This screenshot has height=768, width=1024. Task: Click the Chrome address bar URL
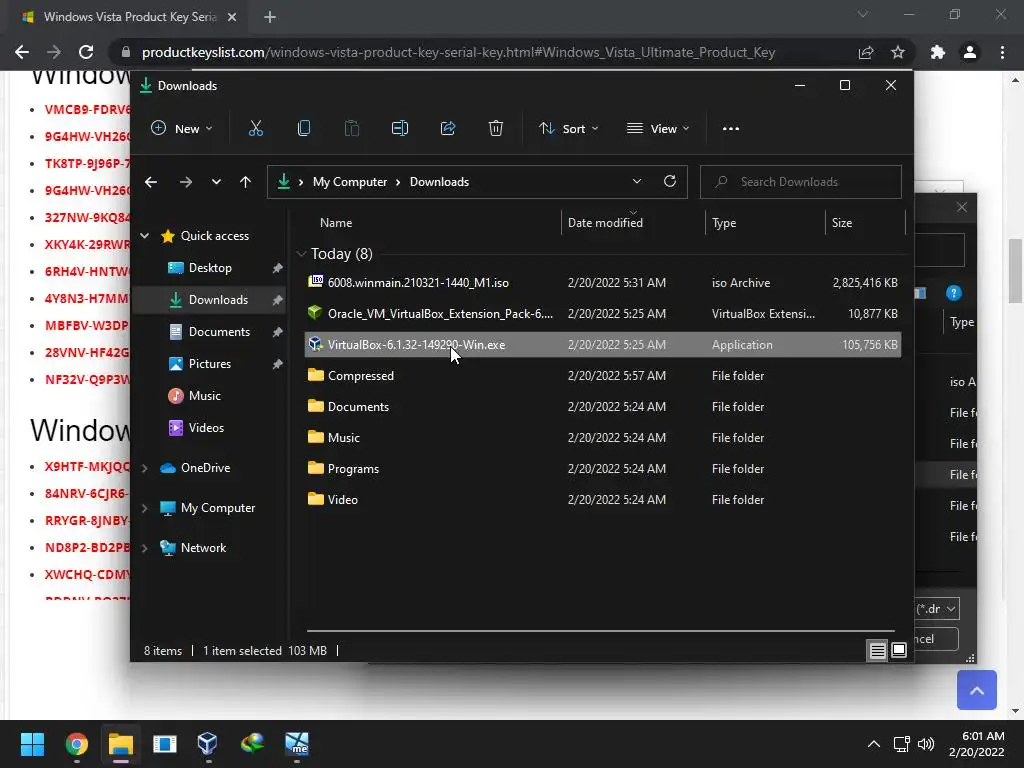point(458,52)
